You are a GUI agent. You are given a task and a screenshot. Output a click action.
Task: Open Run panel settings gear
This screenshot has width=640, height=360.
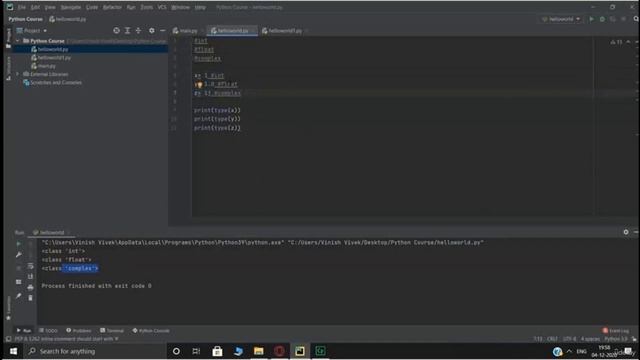pos(626,232)
